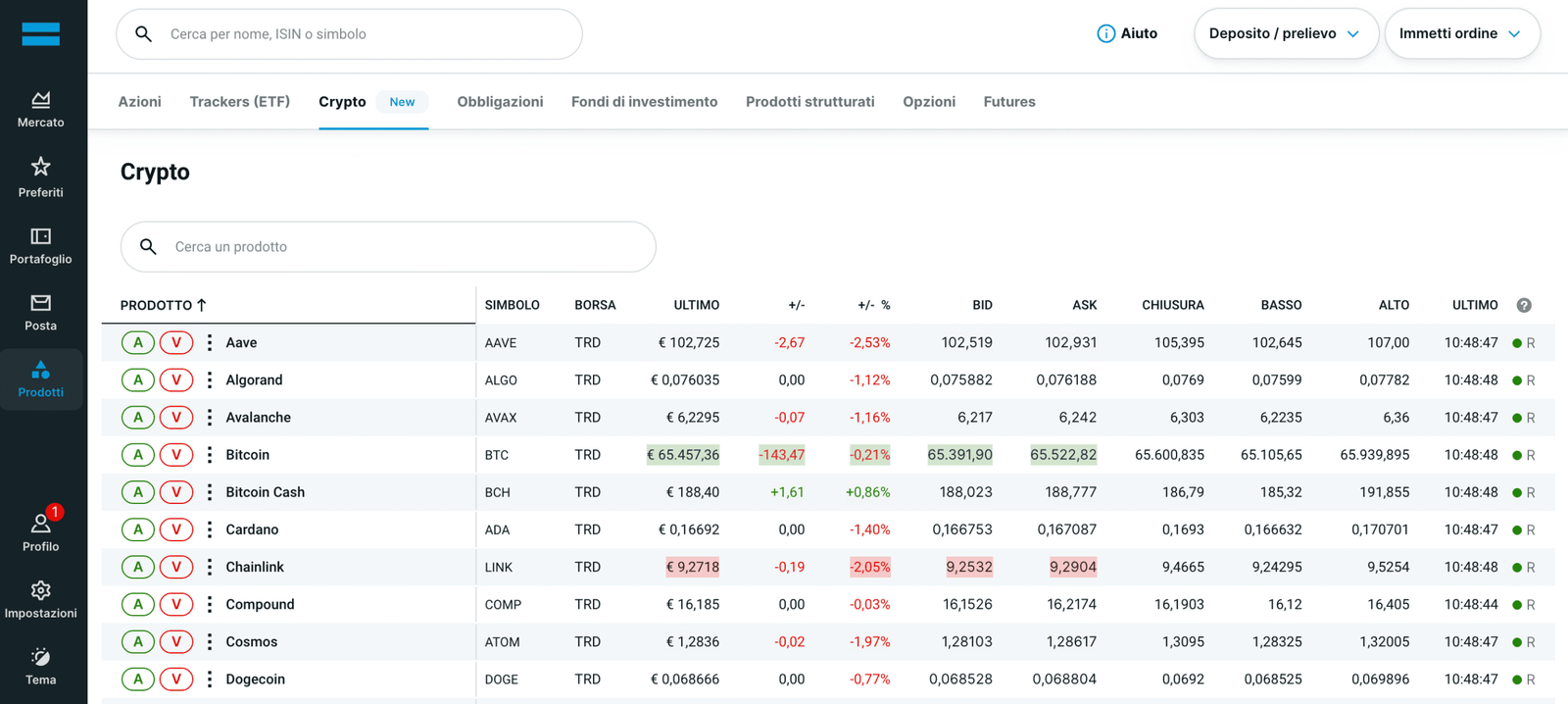Click Chainlink change -2,05%
Image resolution: width=1568 pixels, height=704 pixels.
pyautogui.click(x=870, y=567)
